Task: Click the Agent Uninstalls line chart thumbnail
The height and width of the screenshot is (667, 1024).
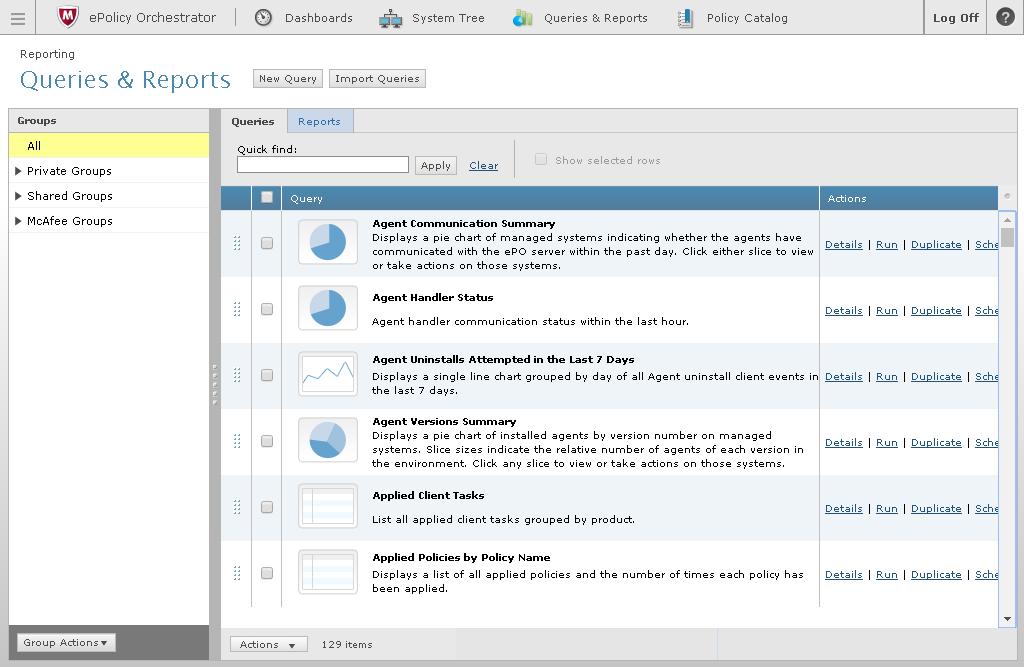Action: tap(328, 374)
